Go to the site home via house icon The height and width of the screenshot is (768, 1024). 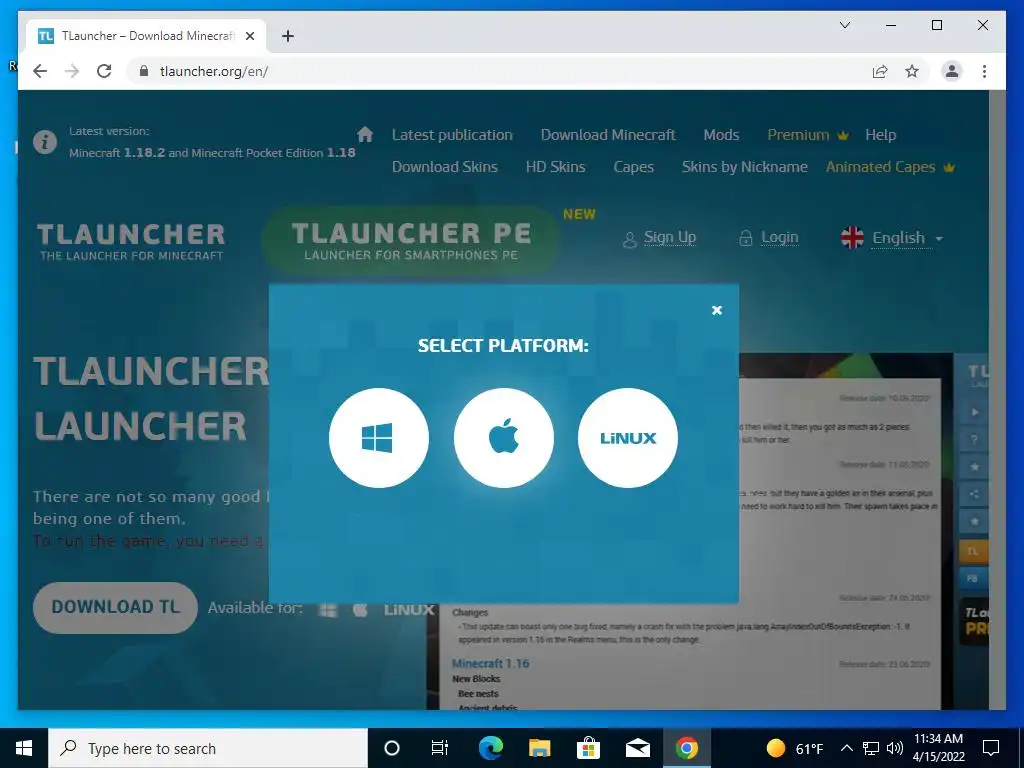365,135
